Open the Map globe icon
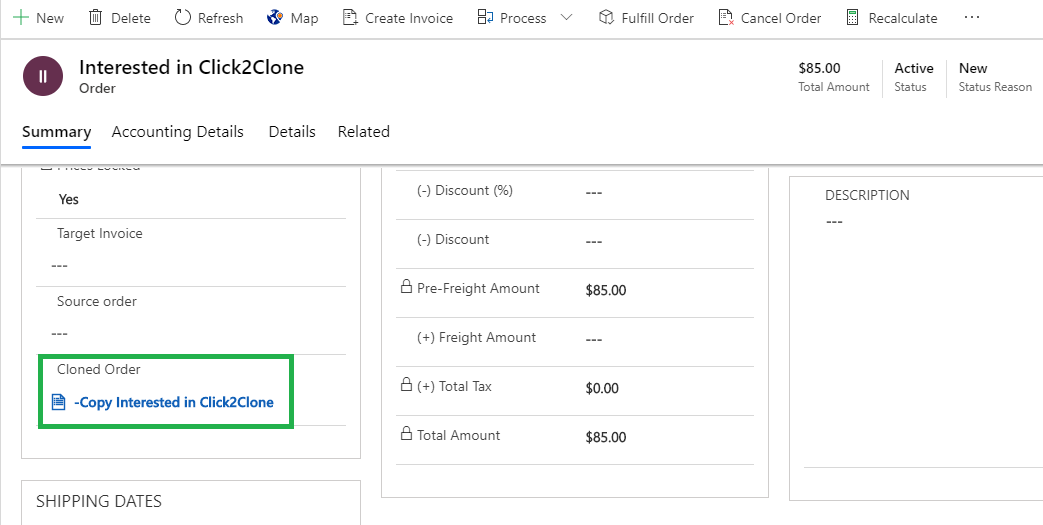Image resolution: width=1043 pixels, height=525 pixels. (x=275, y=18)
